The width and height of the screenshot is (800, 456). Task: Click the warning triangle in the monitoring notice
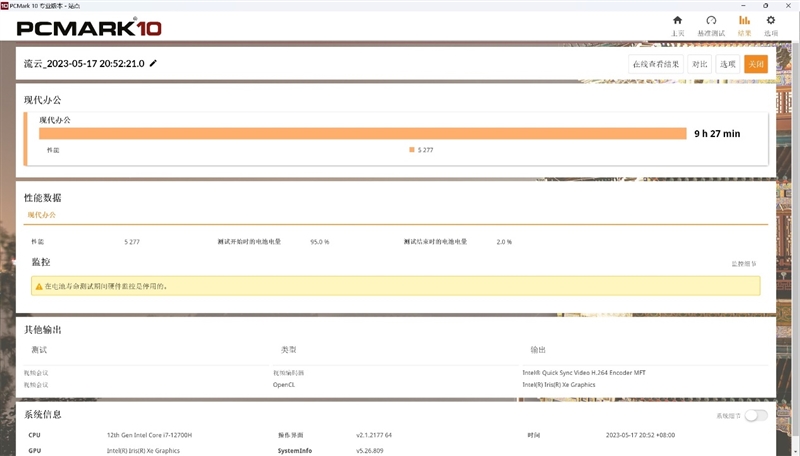click(39, 287)
